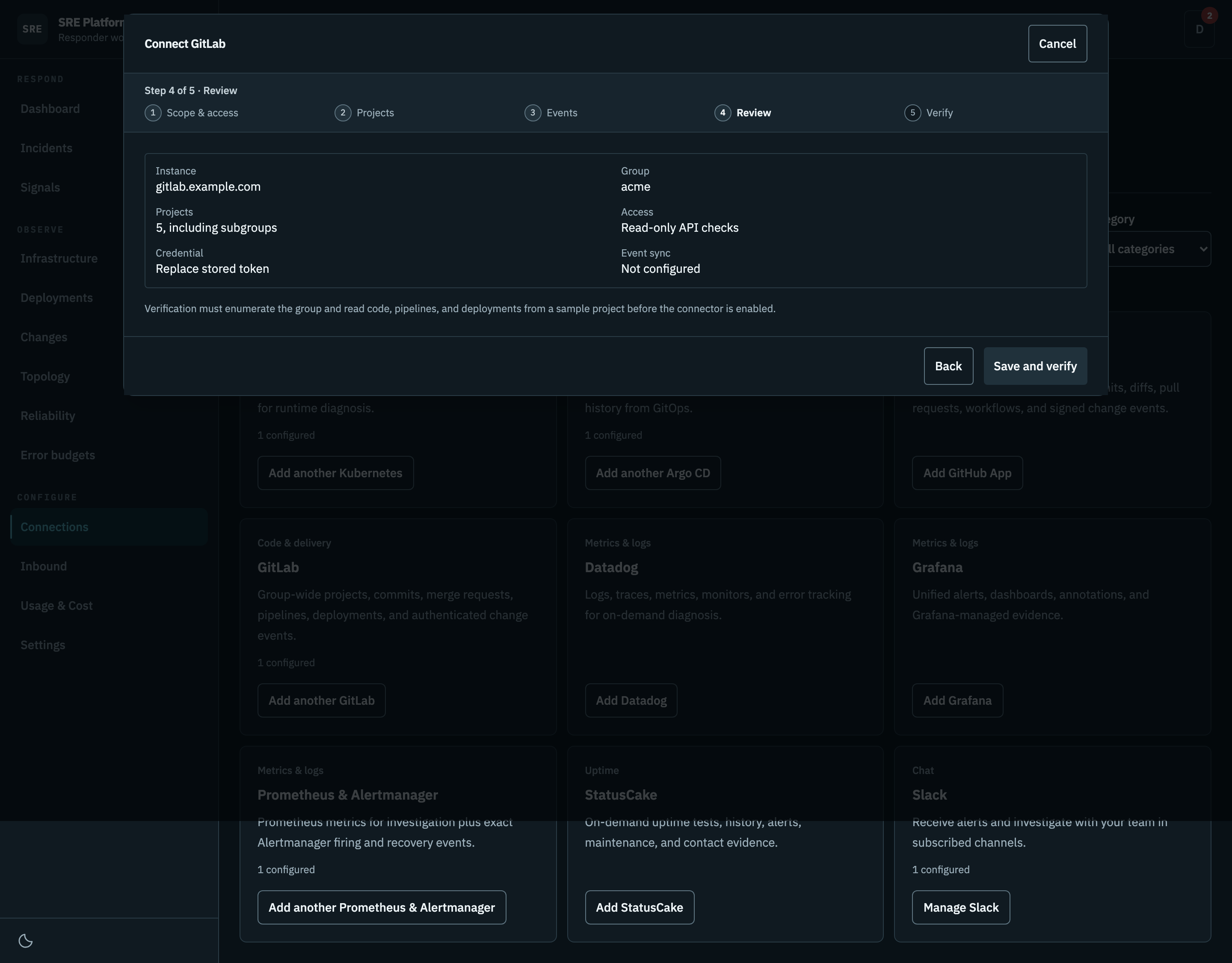The height and width of the screenshot is (963, 1232).
Task: Select step 5 Verify
Action: click(x=929, y=113)
